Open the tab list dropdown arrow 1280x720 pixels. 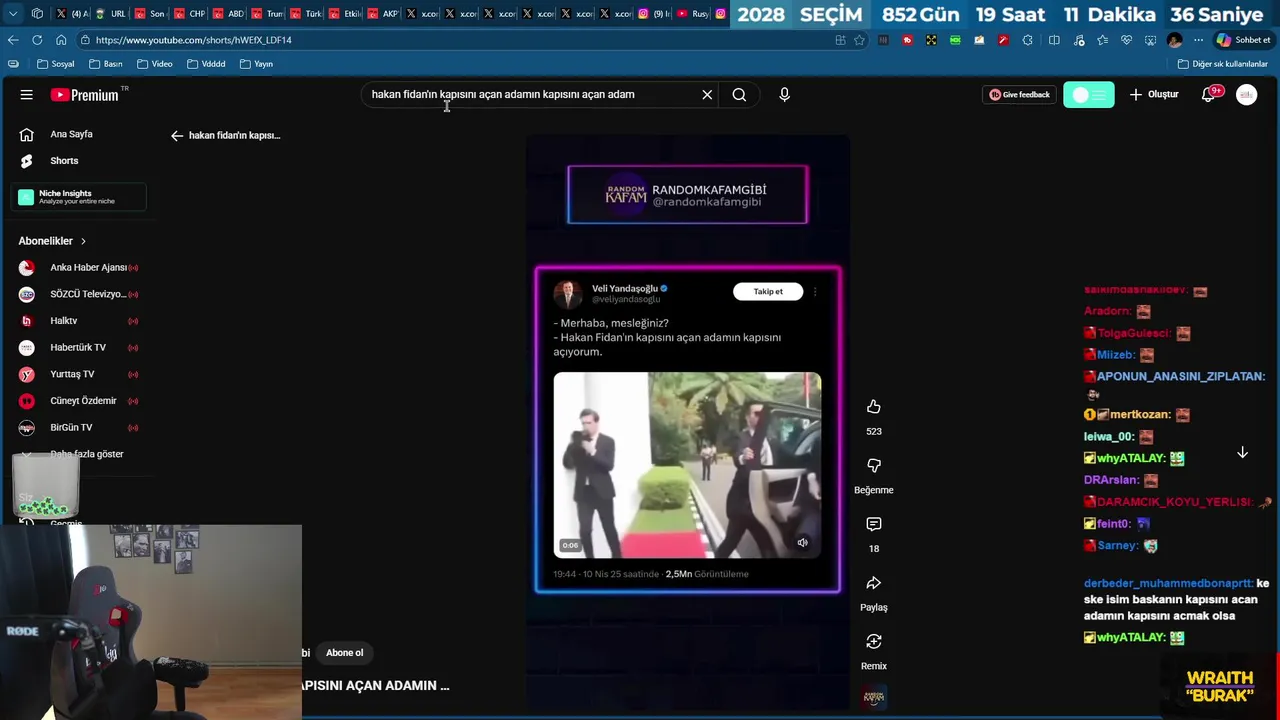point(13,14)
